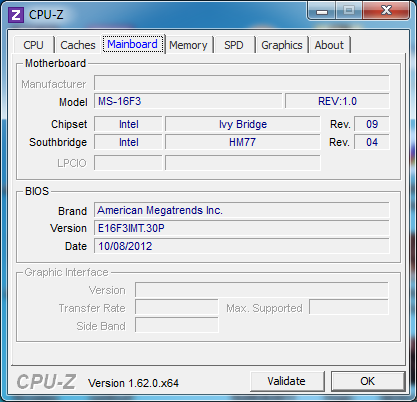Select the BIOS date 10/08/2012
The height and width of the screenshot is (402, 417).
pos(242,246)
